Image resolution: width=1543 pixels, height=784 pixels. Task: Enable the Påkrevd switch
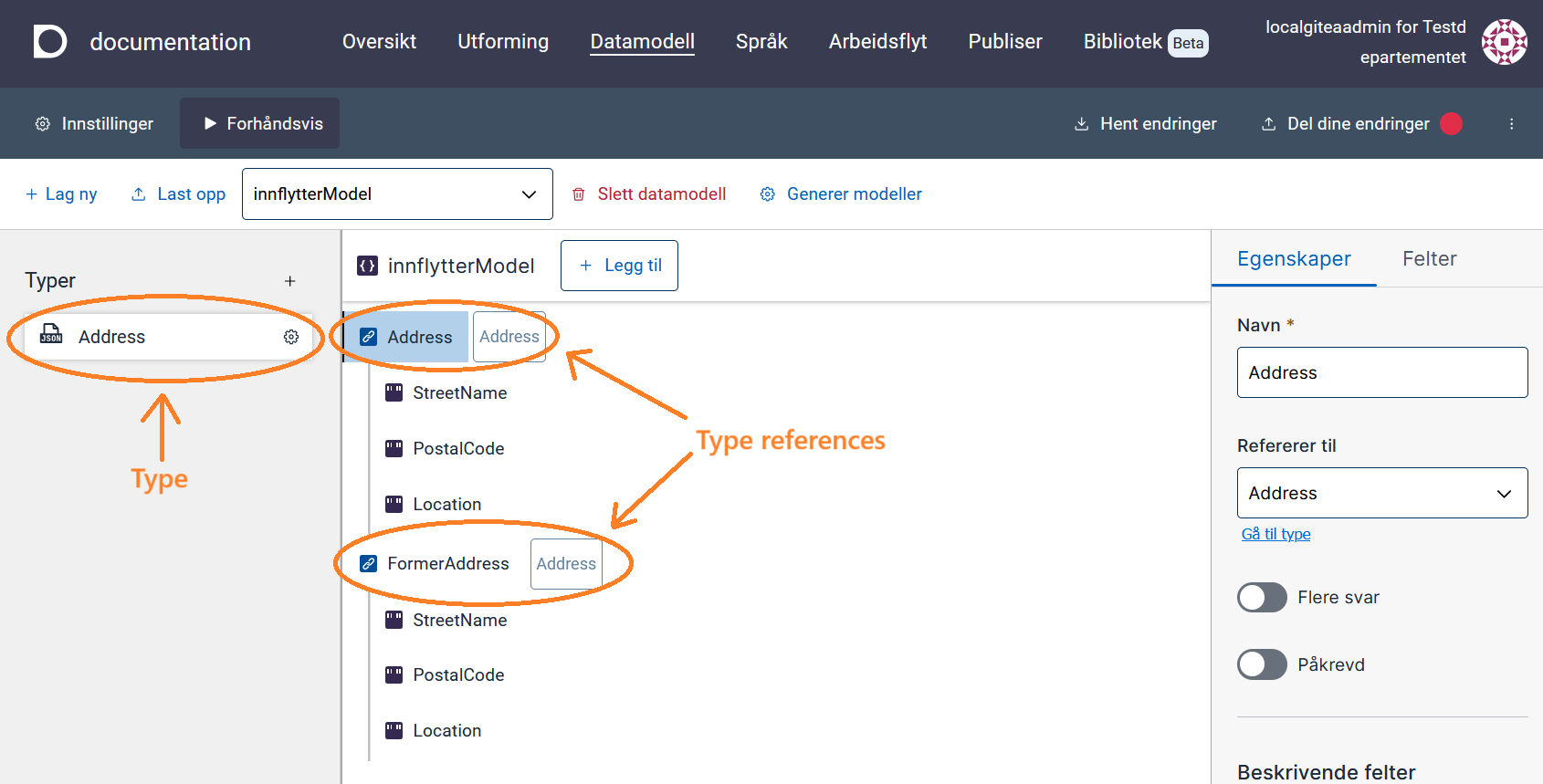1262,664
